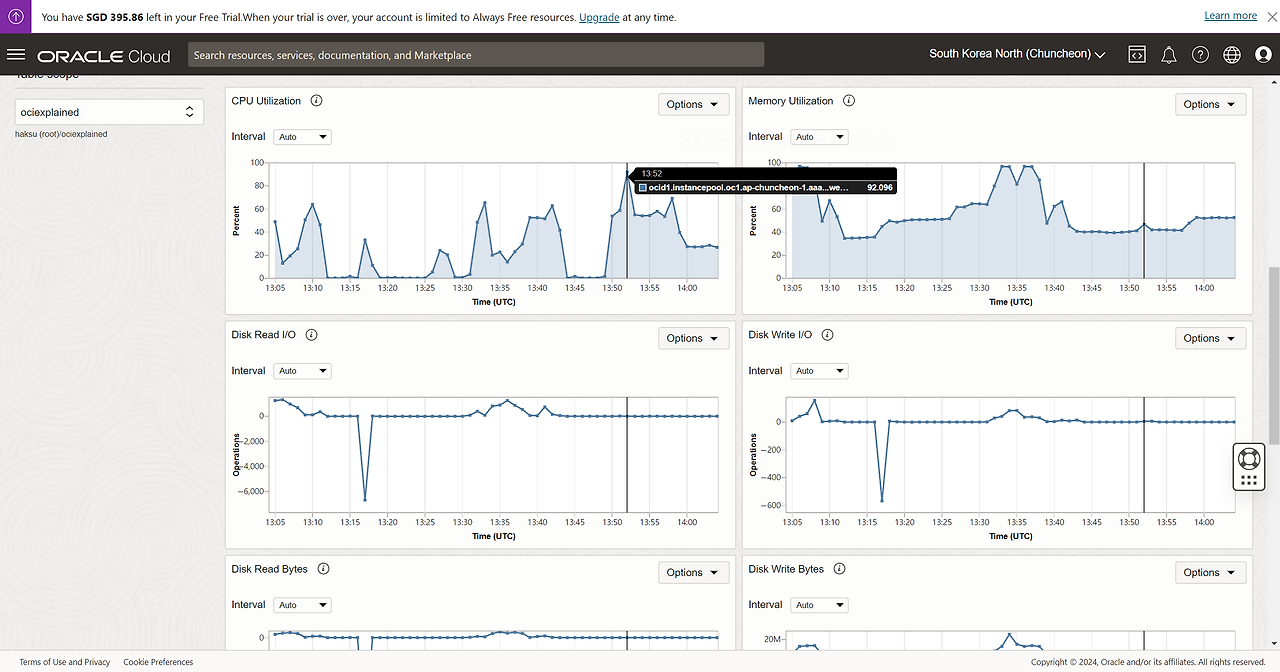The image size is (1280, 672).
Task: Click the info icon beside Memory Utilization
Action: pyautogui.click(x=849, y=101)
